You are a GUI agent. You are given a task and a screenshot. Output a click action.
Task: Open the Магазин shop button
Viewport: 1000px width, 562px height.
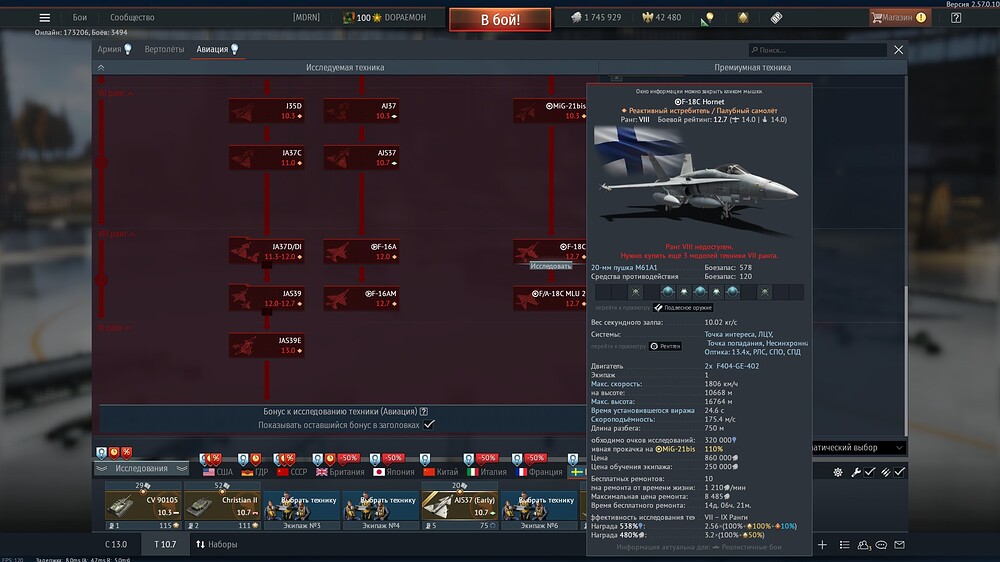coord(900,18)
